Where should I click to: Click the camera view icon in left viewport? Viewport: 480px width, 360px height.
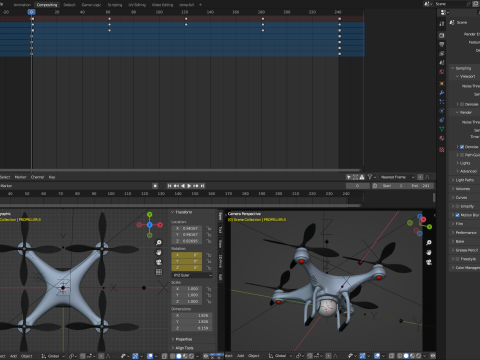[159, 262]
